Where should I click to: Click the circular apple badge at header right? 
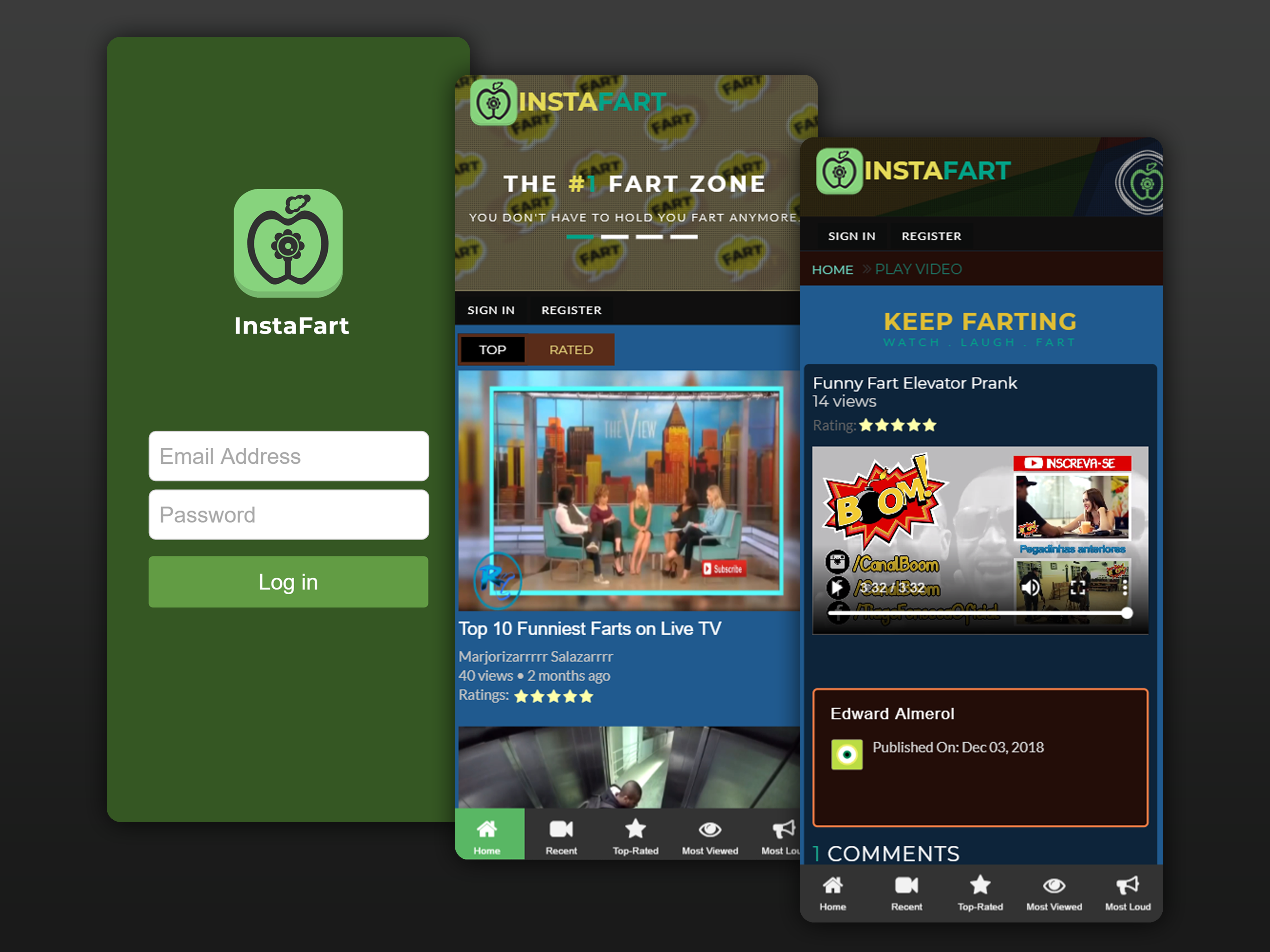[x=1140, y=182]
